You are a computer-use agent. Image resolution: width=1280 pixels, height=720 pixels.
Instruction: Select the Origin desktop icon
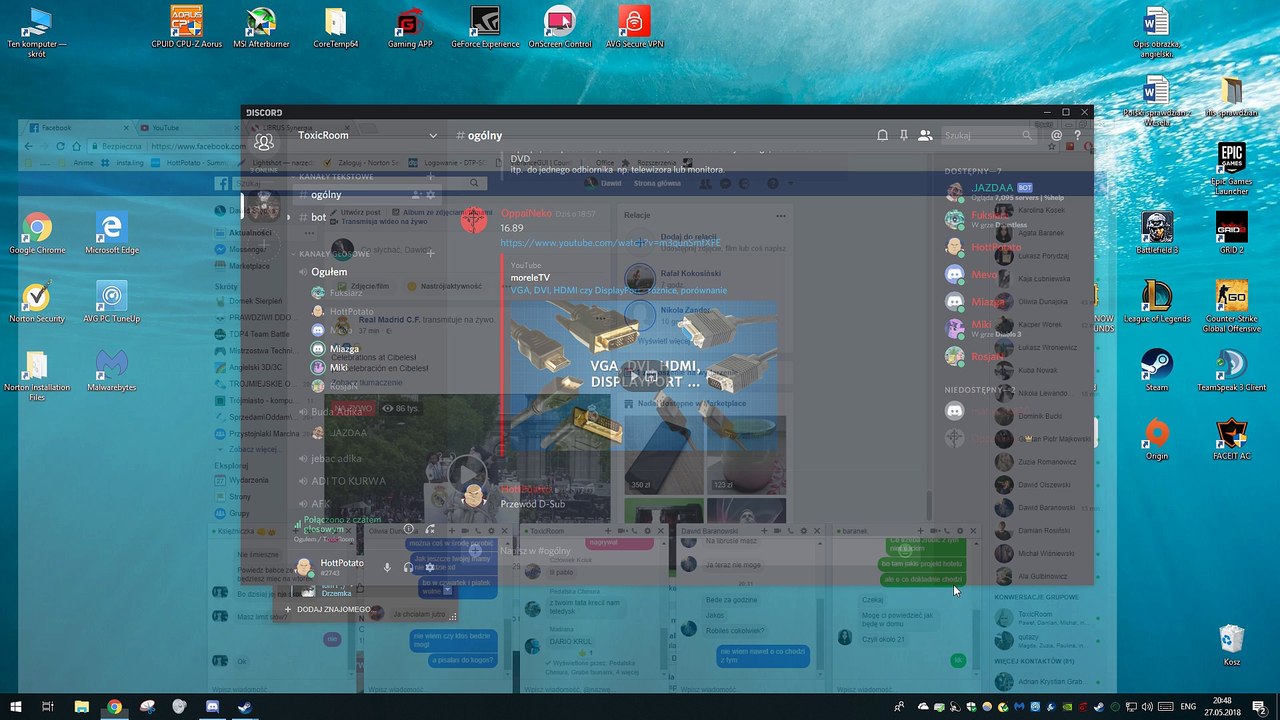point(1157,439)
